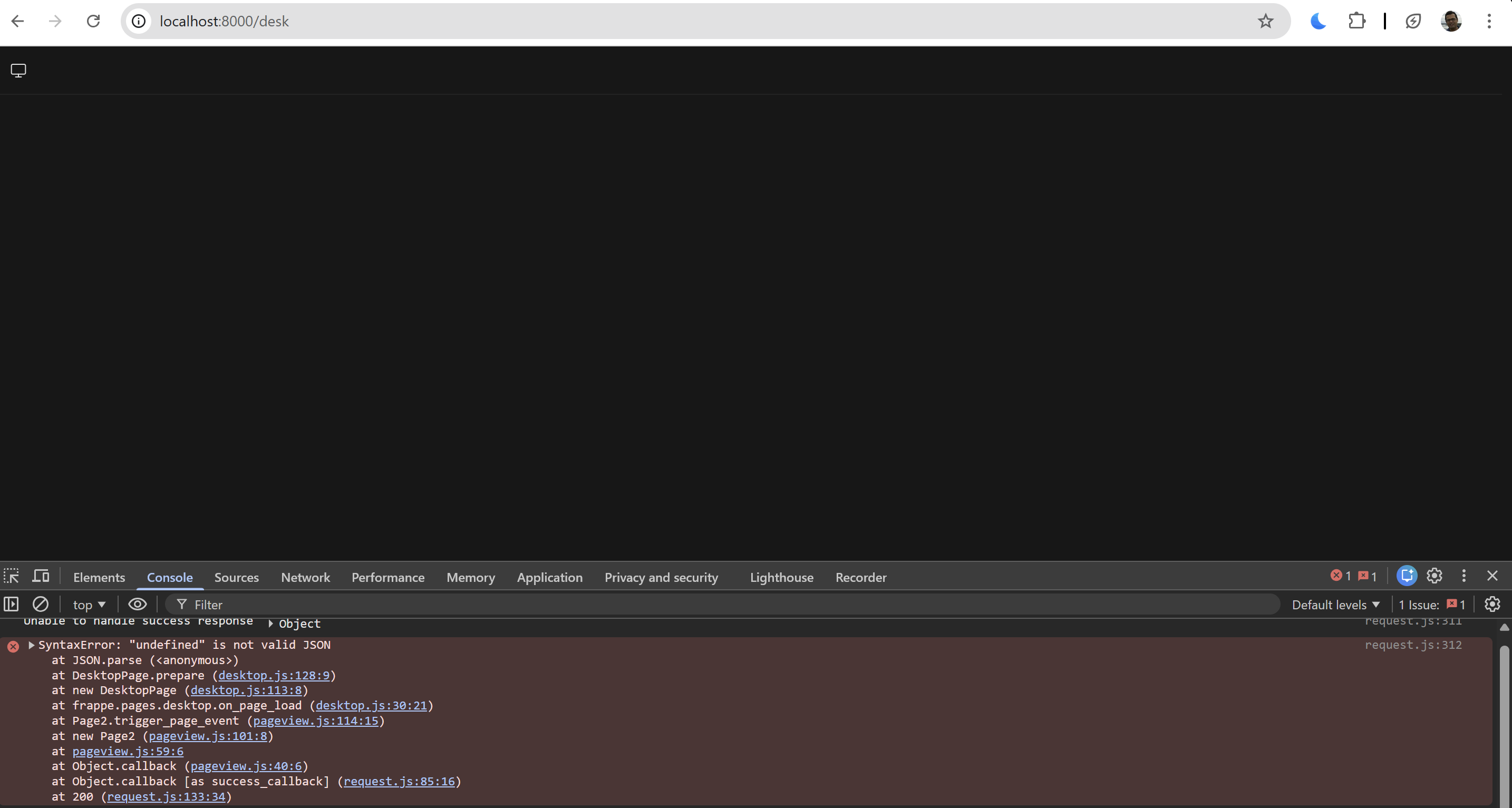This screenshot has width=1512, height=808.
Task: Open the desktop.js:128:9 source link
Action: pos(274,675)
